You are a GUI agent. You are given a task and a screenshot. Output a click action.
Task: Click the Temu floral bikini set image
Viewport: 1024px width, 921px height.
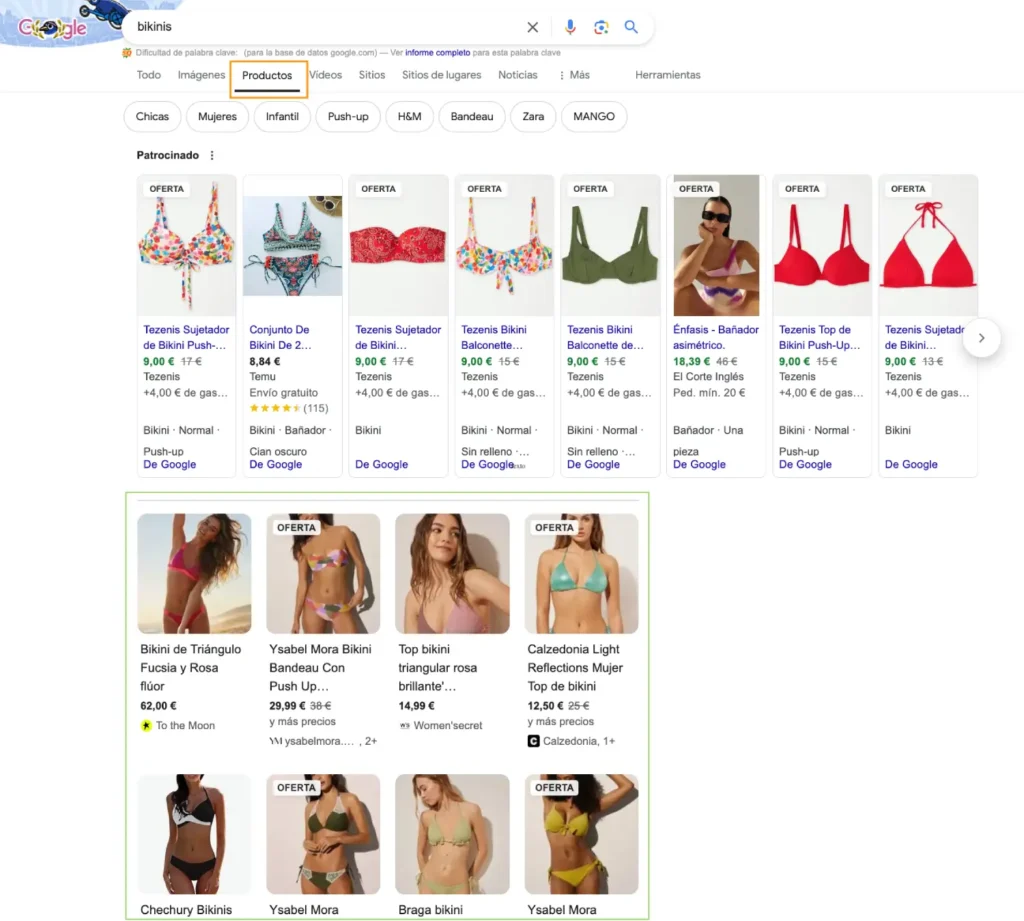(x=293, y=246)
